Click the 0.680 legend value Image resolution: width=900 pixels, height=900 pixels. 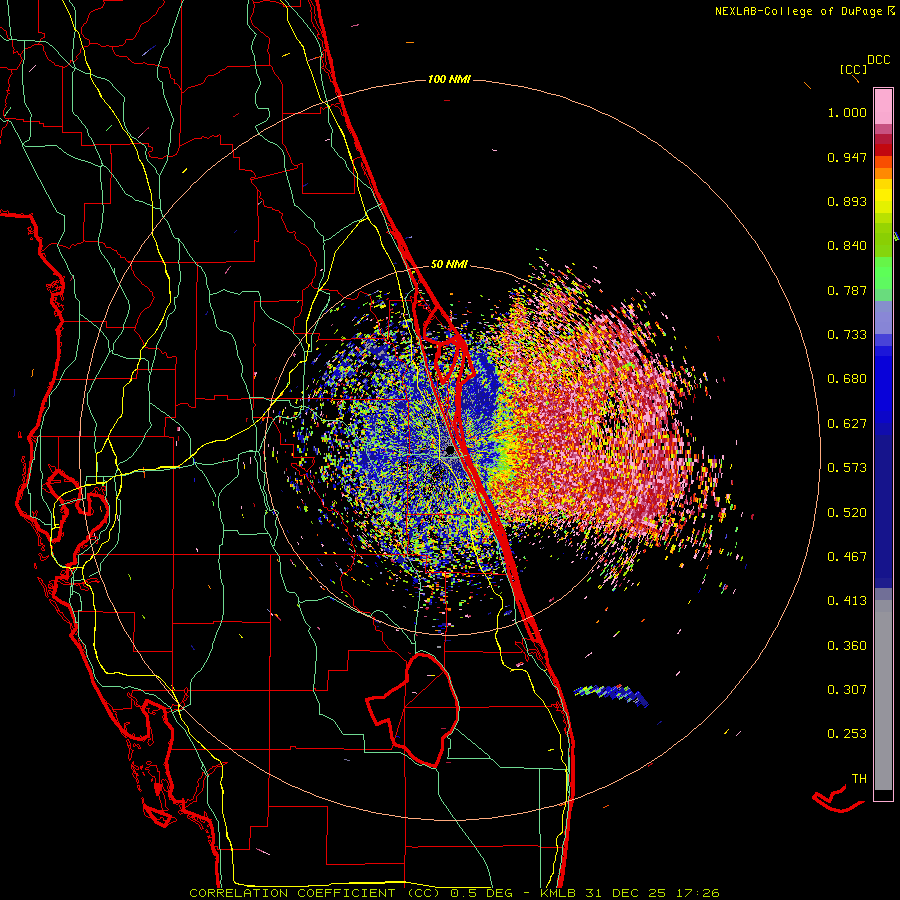(x=847, y=379)
